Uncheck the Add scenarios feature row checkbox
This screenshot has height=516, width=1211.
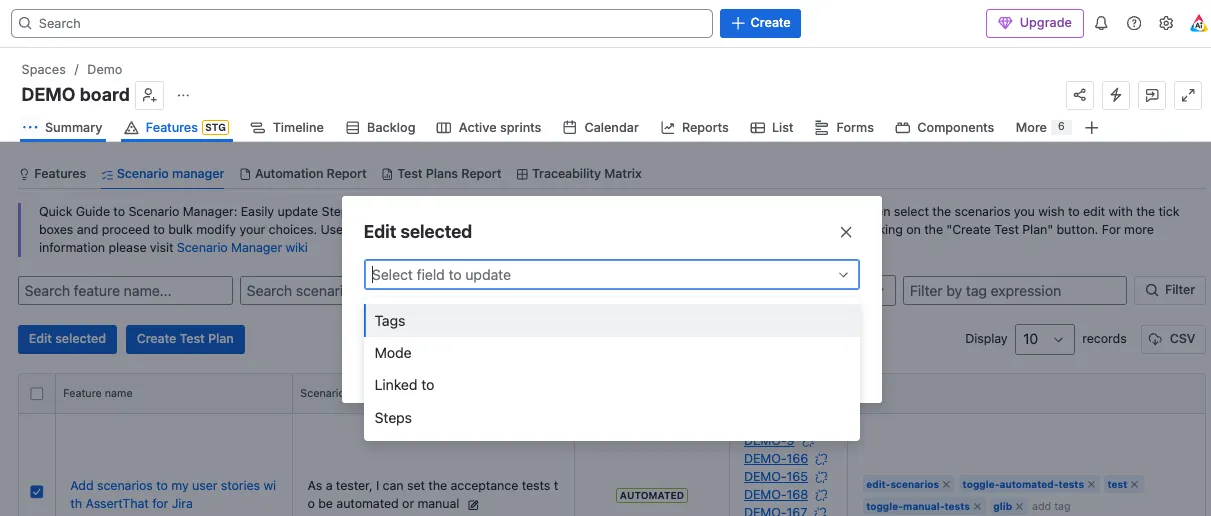[x=37, y=491]
